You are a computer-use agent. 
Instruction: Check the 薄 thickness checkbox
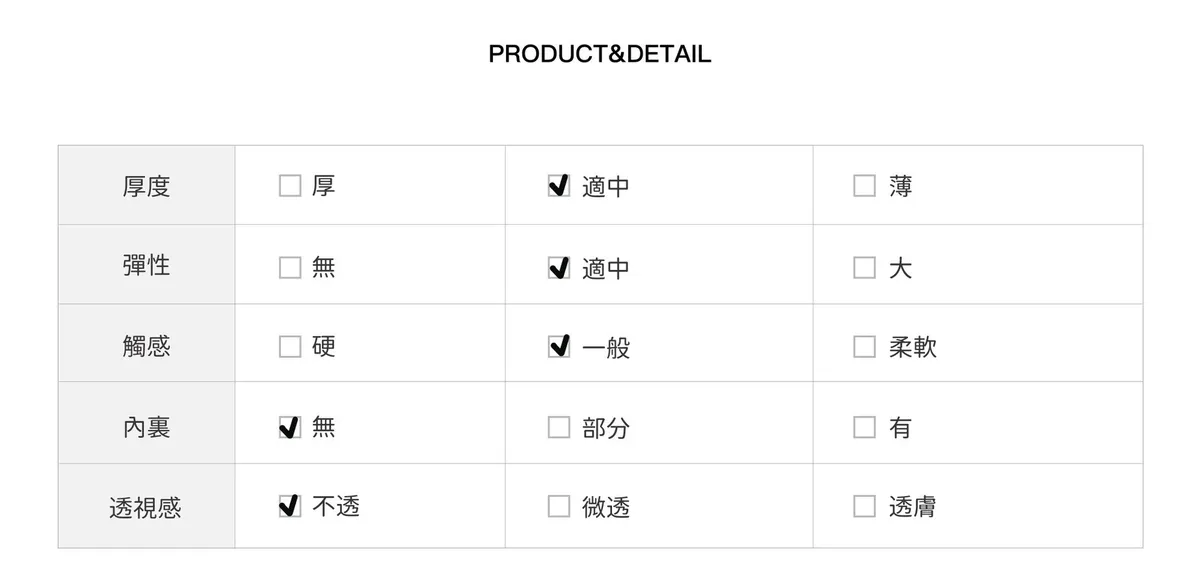coord(864,186)
